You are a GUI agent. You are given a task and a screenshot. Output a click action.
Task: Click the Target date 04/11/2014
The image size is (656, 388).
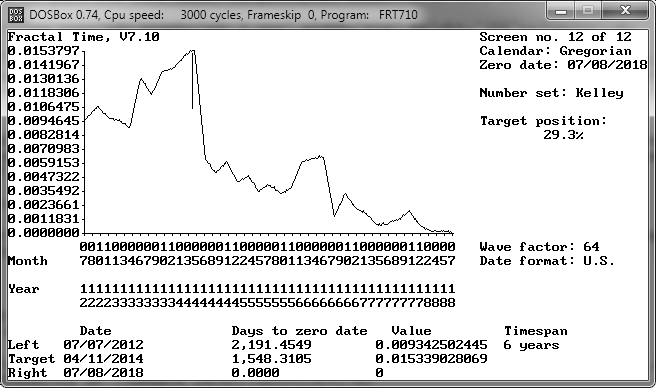pyautogui.click(x=103, y=359)
